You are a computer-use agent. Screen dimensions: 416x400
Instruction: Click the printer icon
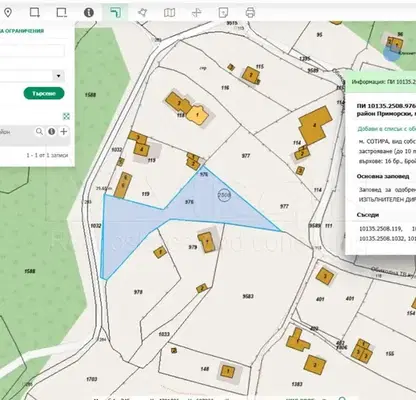250,13
